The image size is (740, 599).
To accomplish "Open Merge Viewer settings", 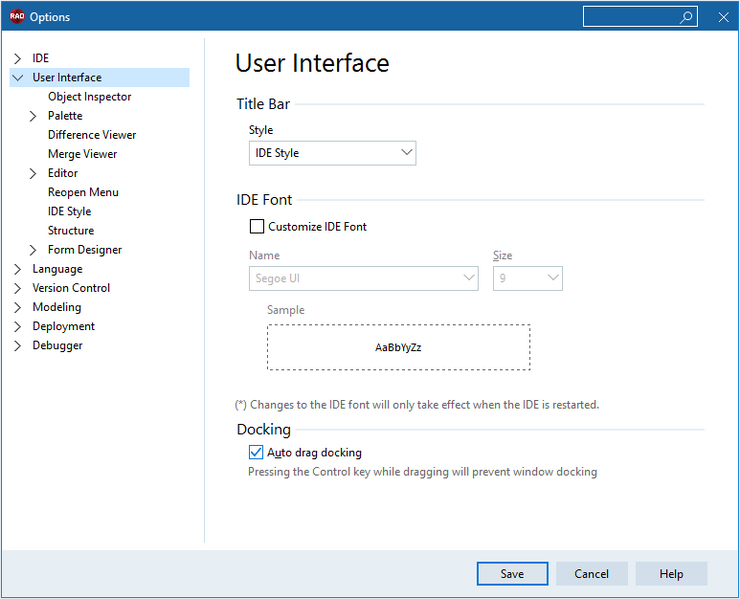I will (83, 154).
